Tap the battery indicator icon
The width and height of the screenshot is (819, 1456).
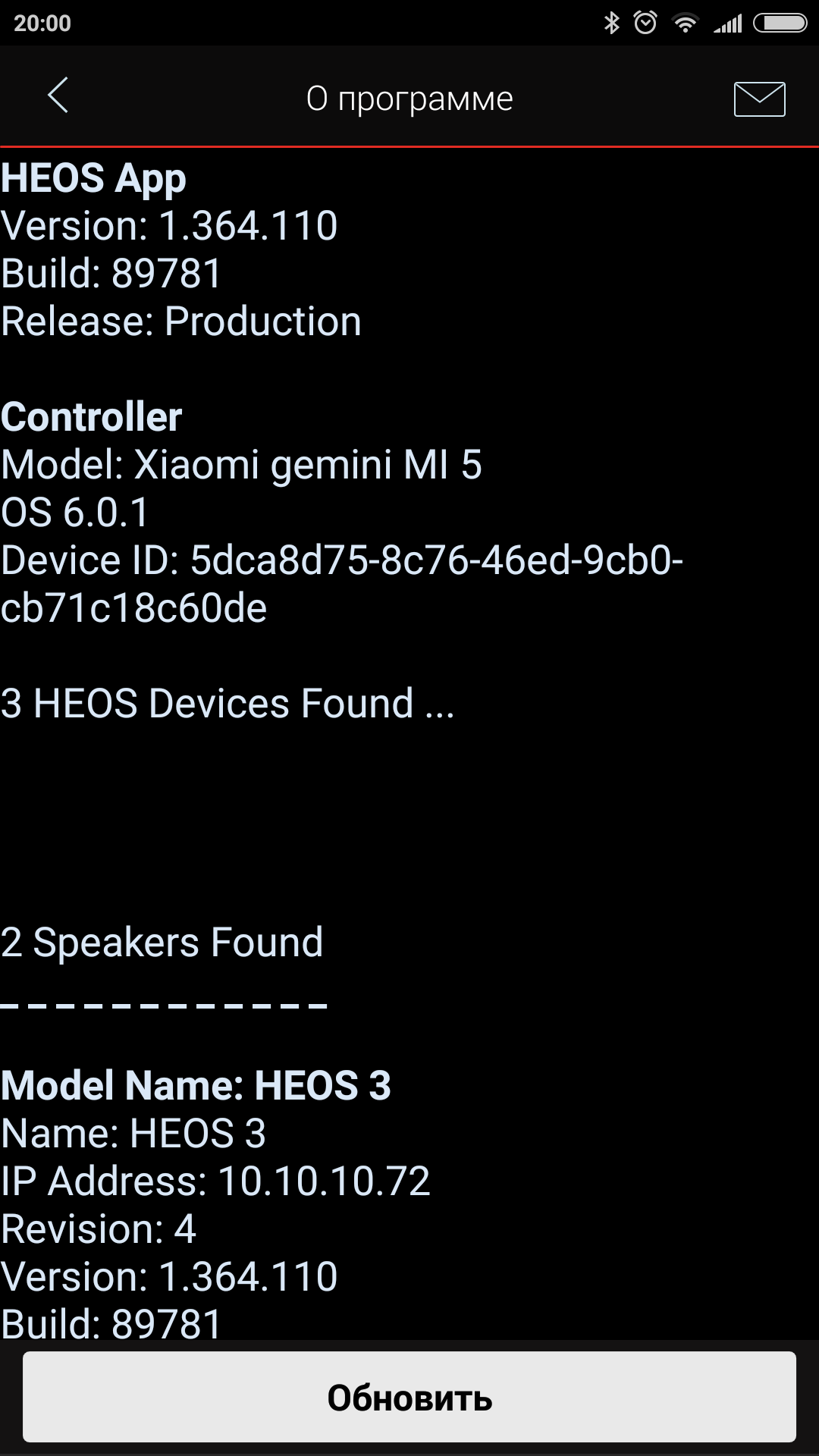tap(780, 24)
